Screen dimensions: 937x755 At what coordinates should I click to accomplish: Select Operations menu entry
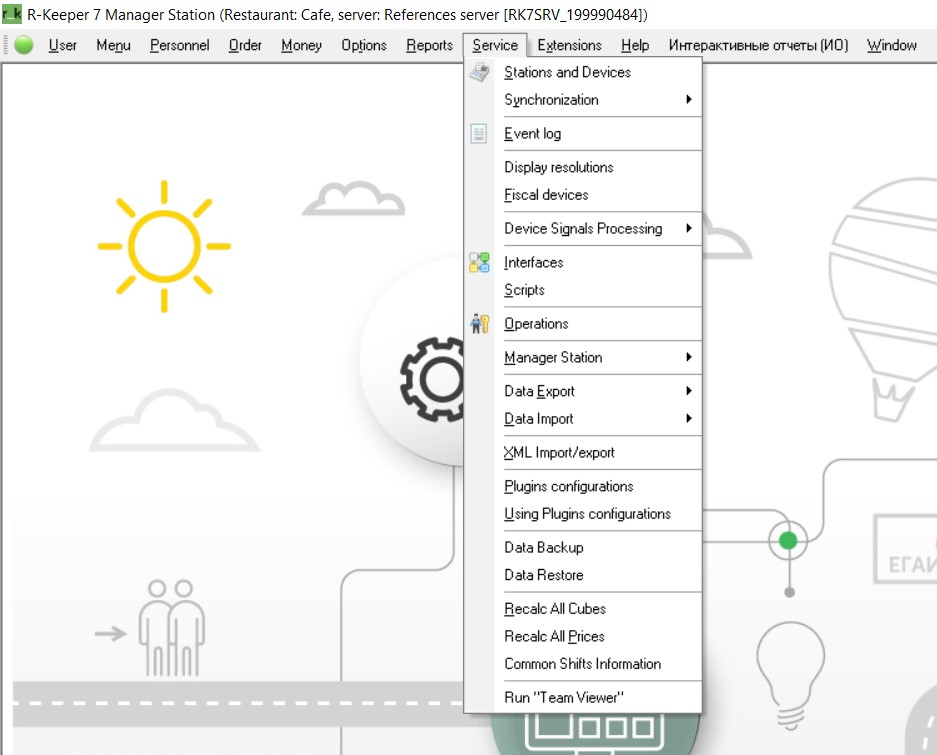pyautogui.click(x=583, y=323)
